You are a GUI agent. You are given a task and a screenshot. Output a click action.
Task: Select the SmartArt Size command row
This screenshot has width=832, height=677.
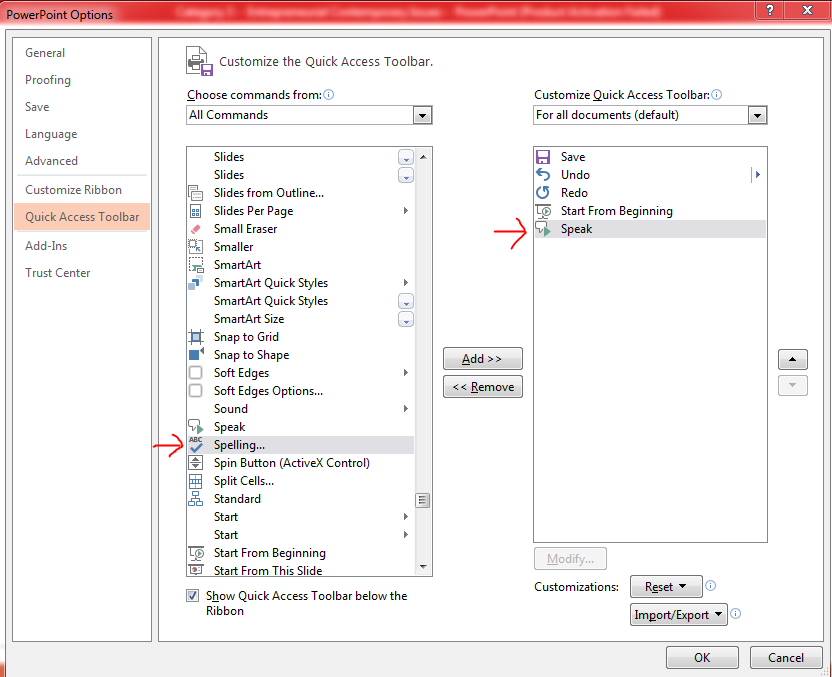[x=300, y=319]
